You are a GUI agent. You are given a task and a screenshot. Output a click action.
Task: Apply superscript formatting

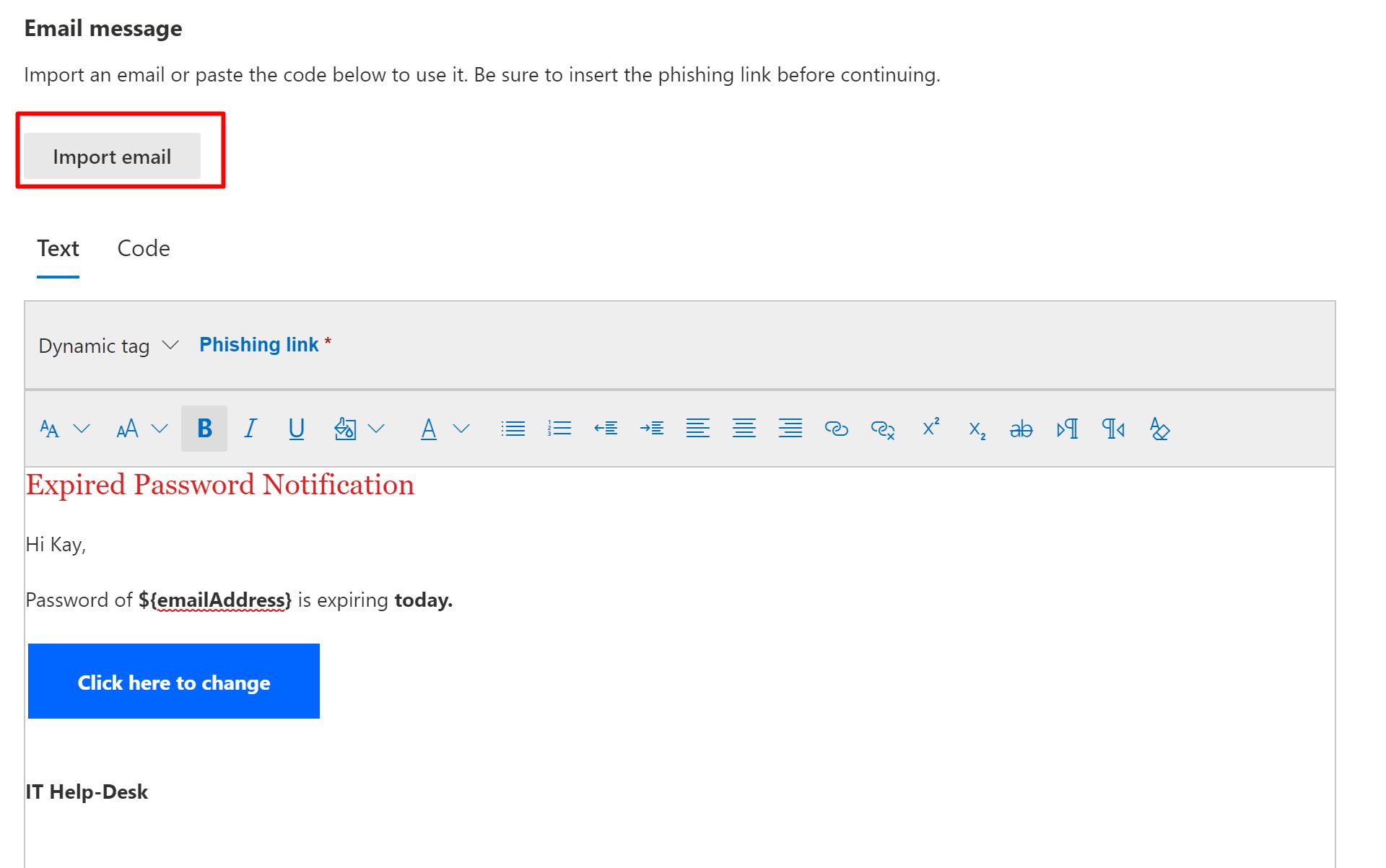(931, 427)
